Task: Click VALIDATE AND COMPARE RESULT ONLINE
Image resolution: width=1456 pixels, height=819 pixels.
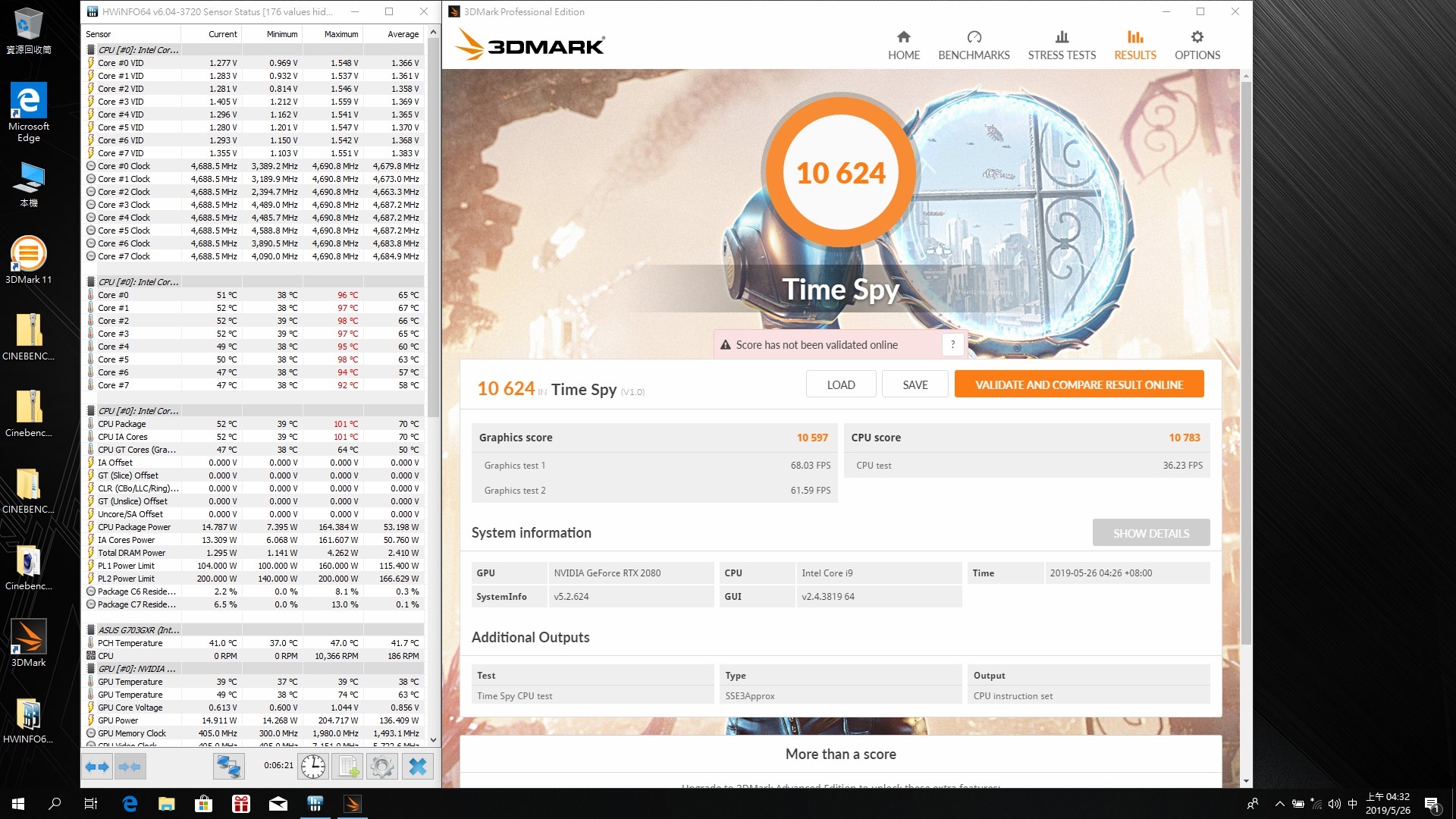Action: click(1079, 384)
